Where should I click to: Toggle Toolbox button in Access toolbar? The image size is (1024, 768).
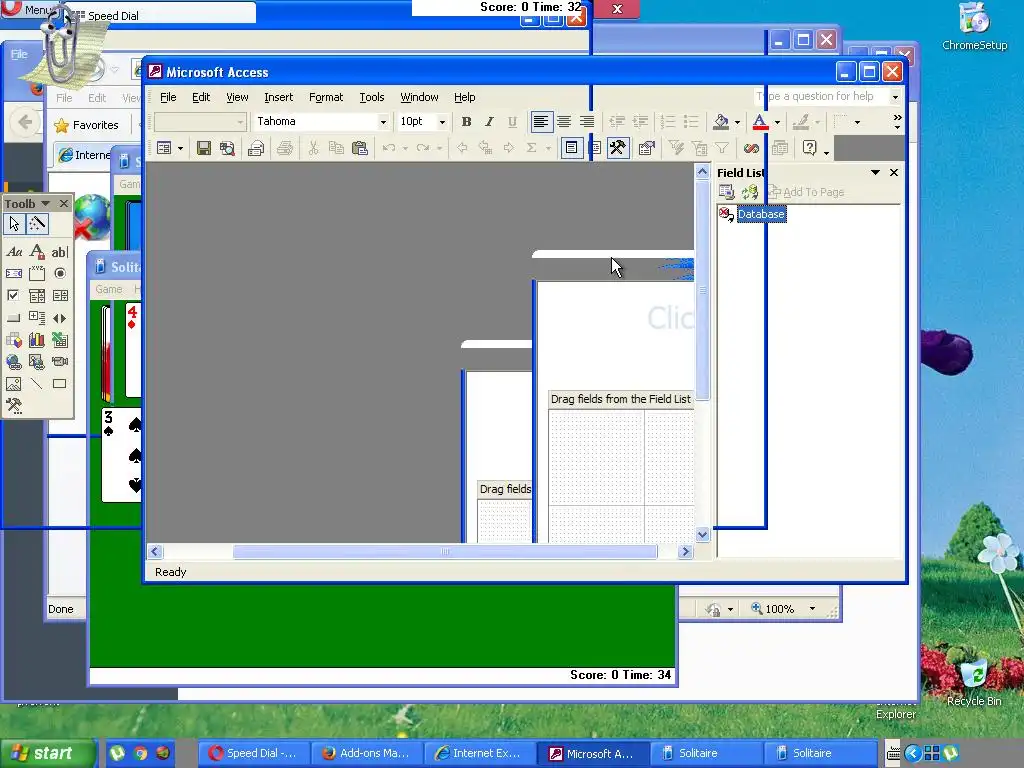pos(618,148)
